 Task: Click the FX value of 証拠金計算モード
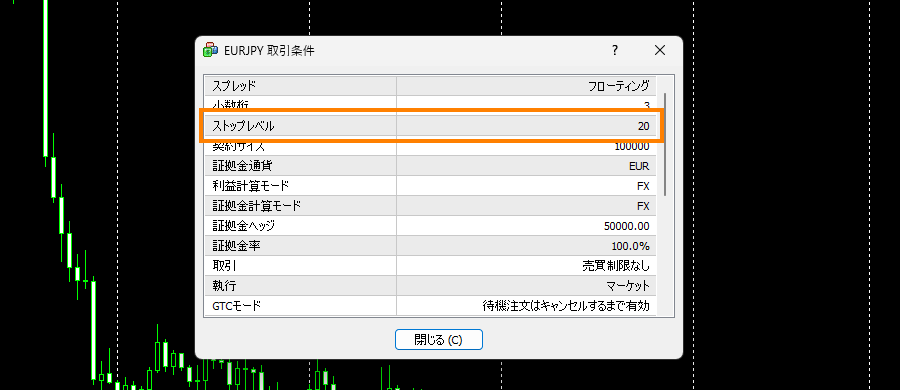[x=643, y=206]
